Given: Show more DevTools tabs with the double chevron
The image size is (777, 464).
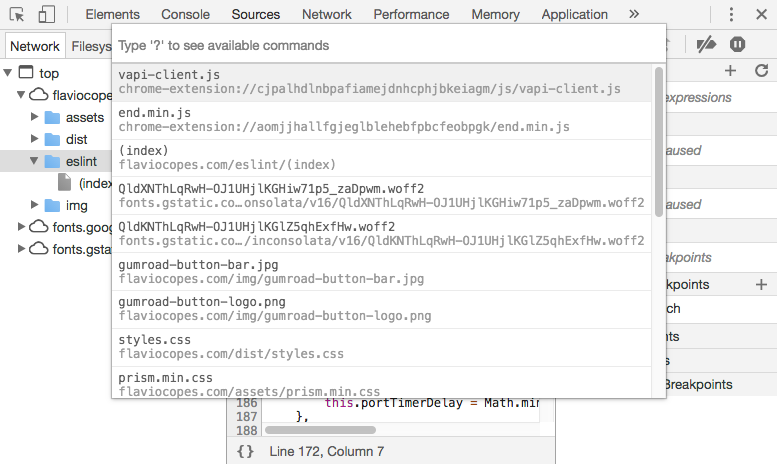Looking at the screenshot, I should (x=634, y=14).
